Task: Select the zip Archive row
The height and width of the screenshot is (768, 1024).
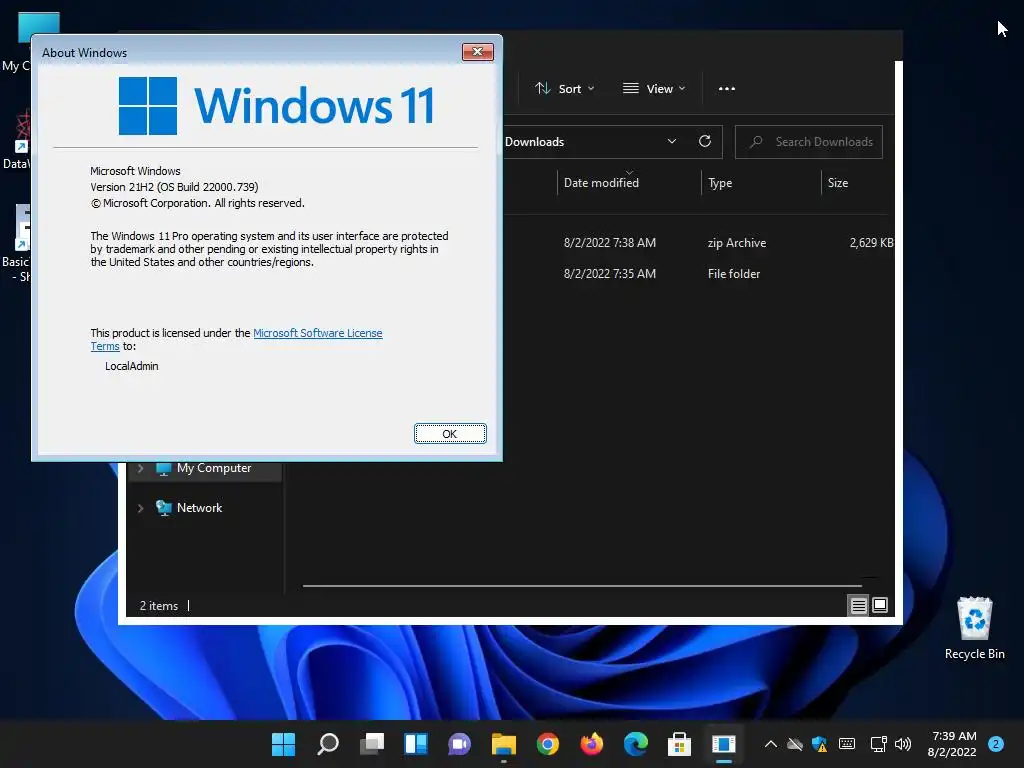Action: click(x=699, y=243)
